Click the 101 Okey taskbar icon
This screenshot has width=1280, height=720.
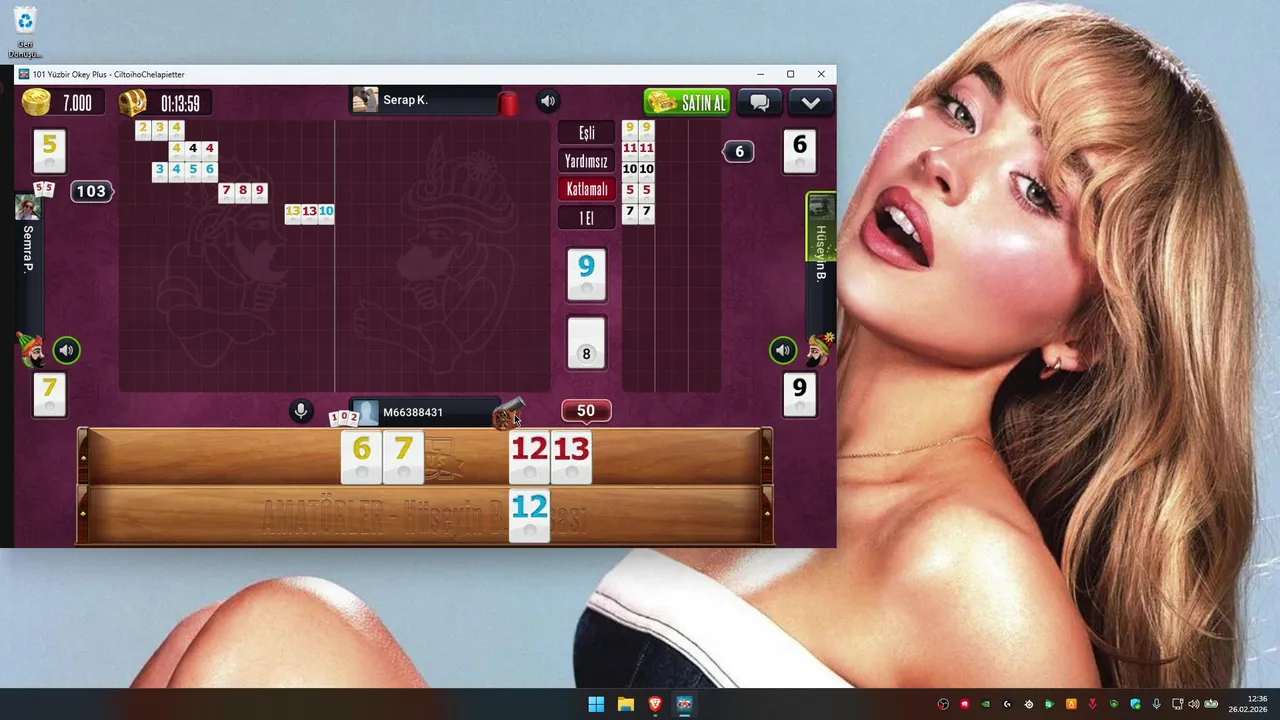(684, 704)
